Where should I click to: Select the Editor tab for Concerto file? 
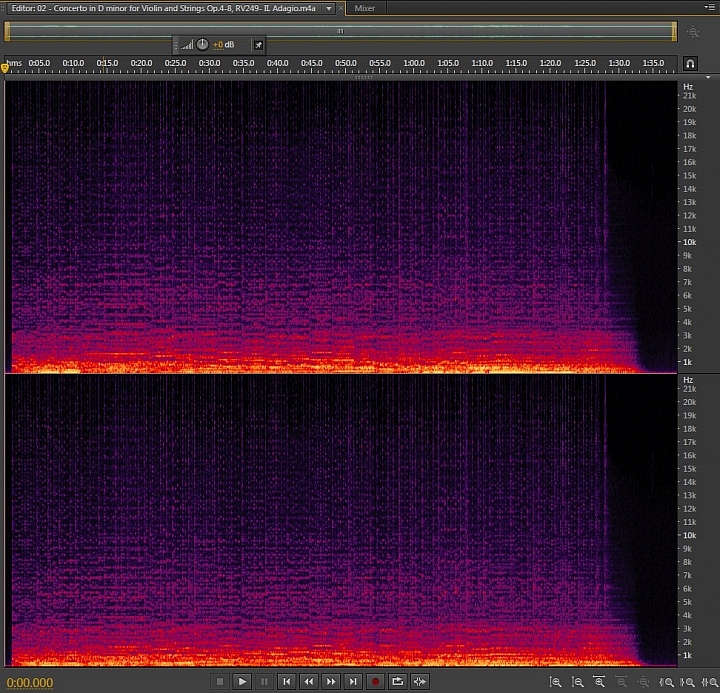tap(163, 8)
